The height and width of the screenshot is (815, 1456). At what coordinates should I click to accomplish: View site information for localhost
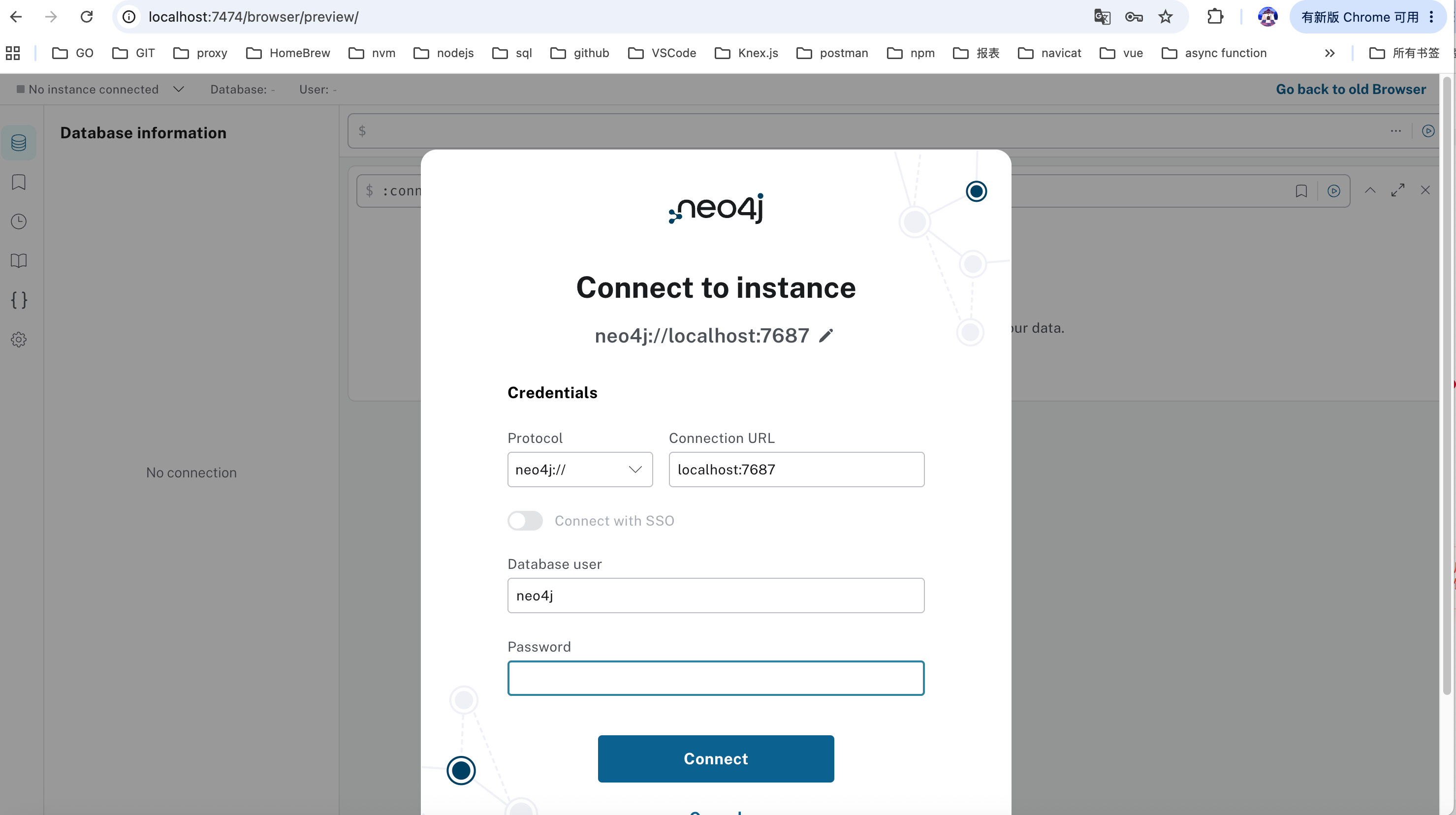129,17
